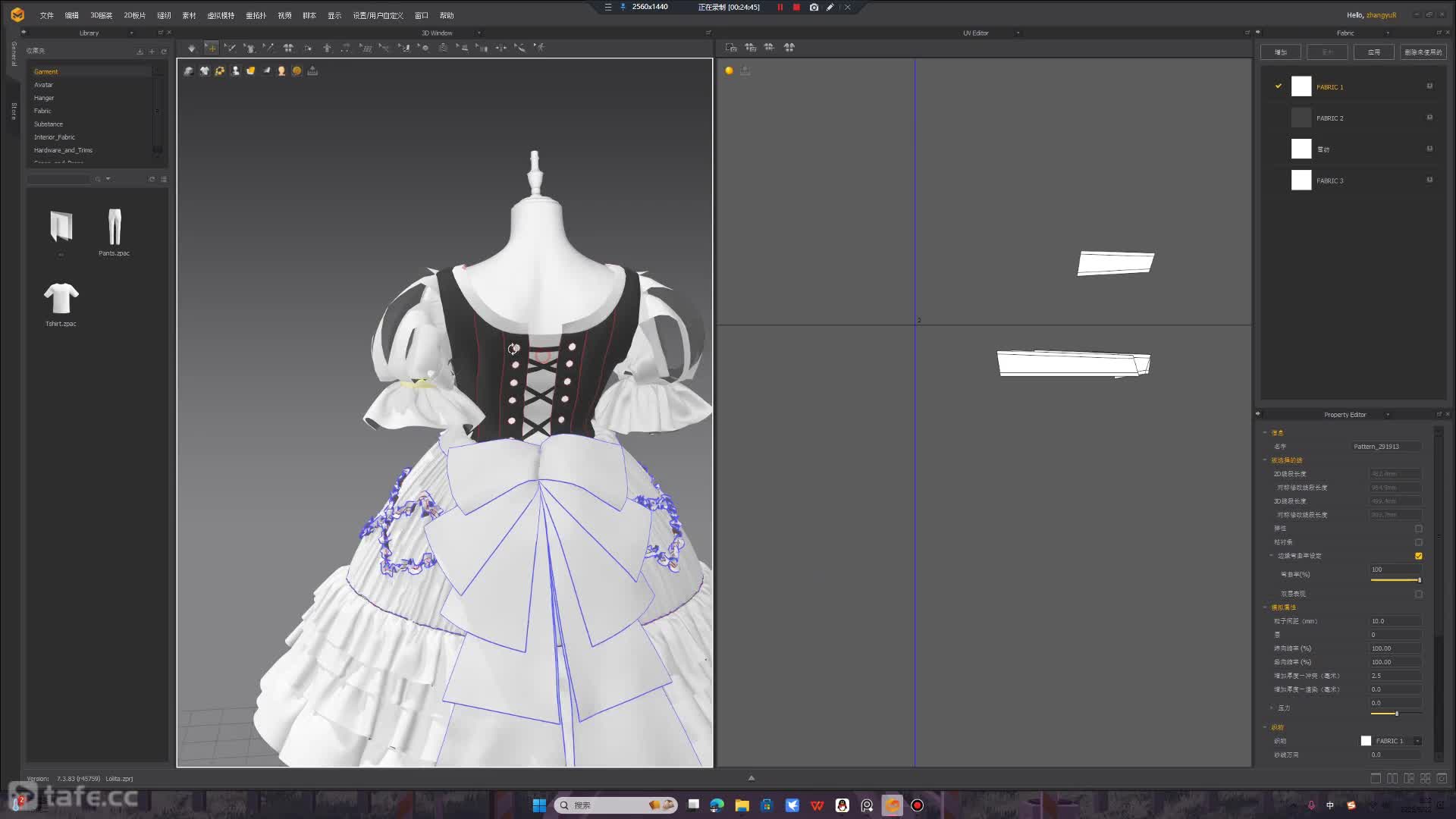Enable the 粘衬条 bond checkbox
1456x819 pixels.
coord(1419,542)
